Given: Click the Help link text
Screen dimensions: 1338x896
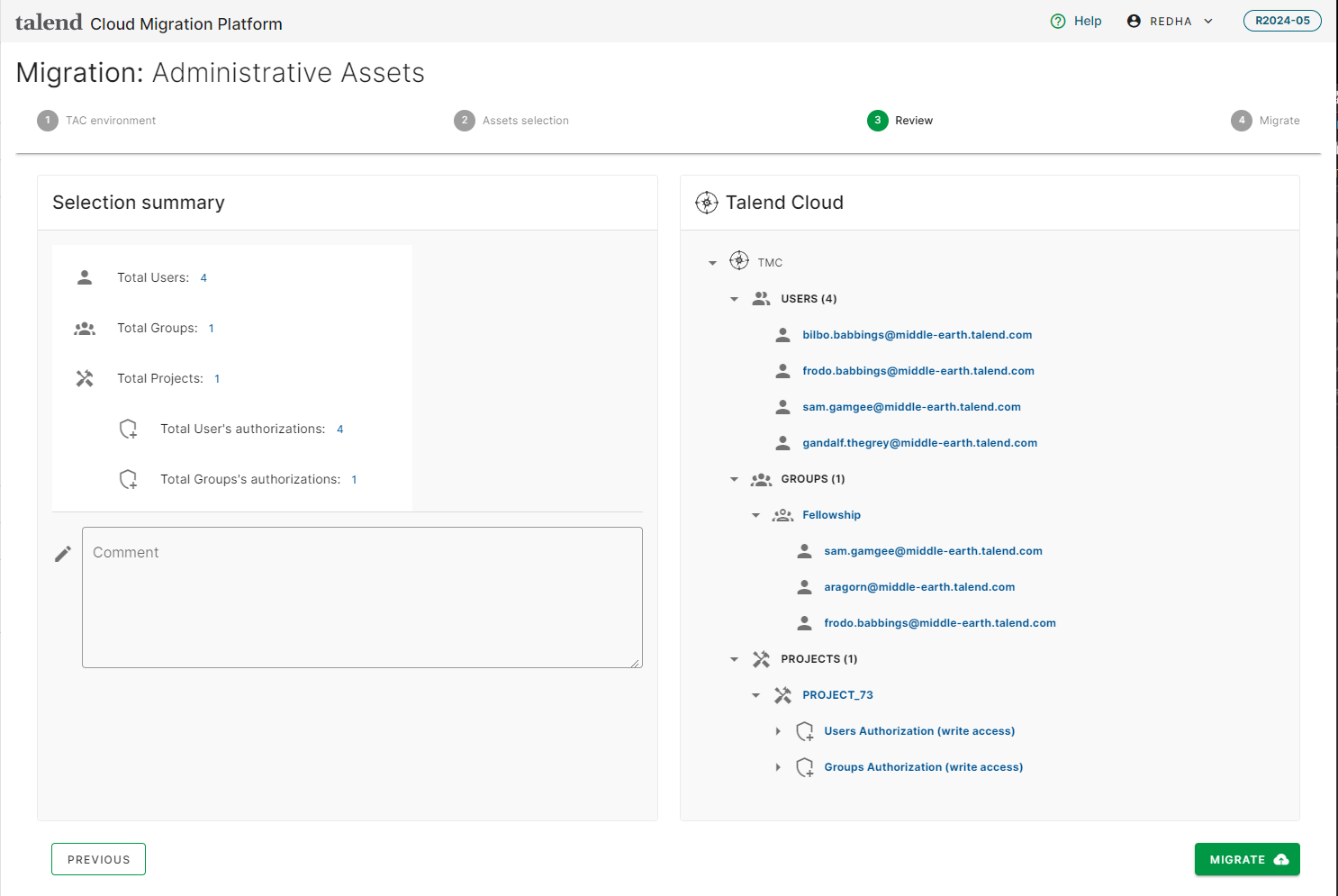Looking at the screenshot, I should (x=1088, y=21).
